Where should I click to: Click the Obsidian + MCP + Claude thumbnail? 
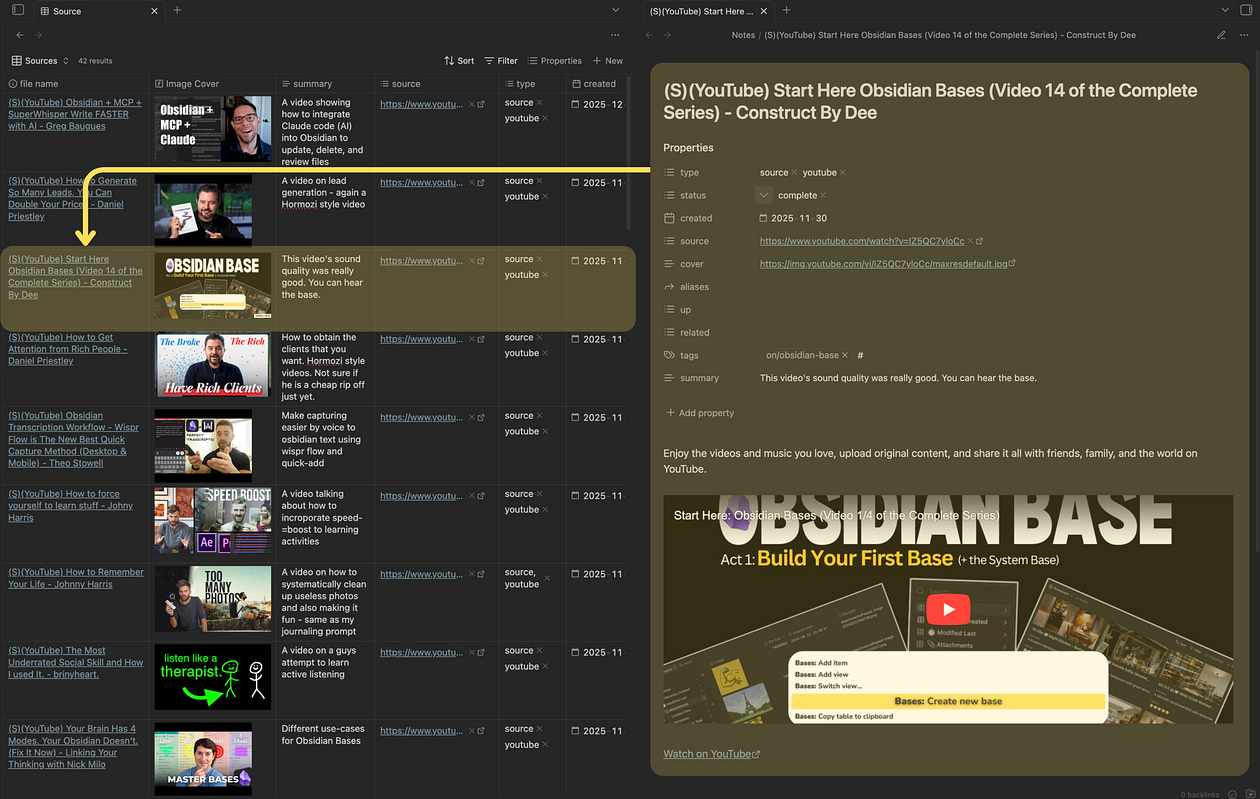point(212,129)
